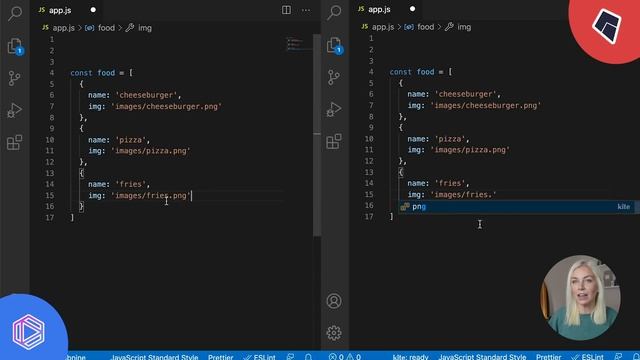Open the Accounts icon in the right window
The height and width of the screenshot is (360, 640).
click(334, 301)
